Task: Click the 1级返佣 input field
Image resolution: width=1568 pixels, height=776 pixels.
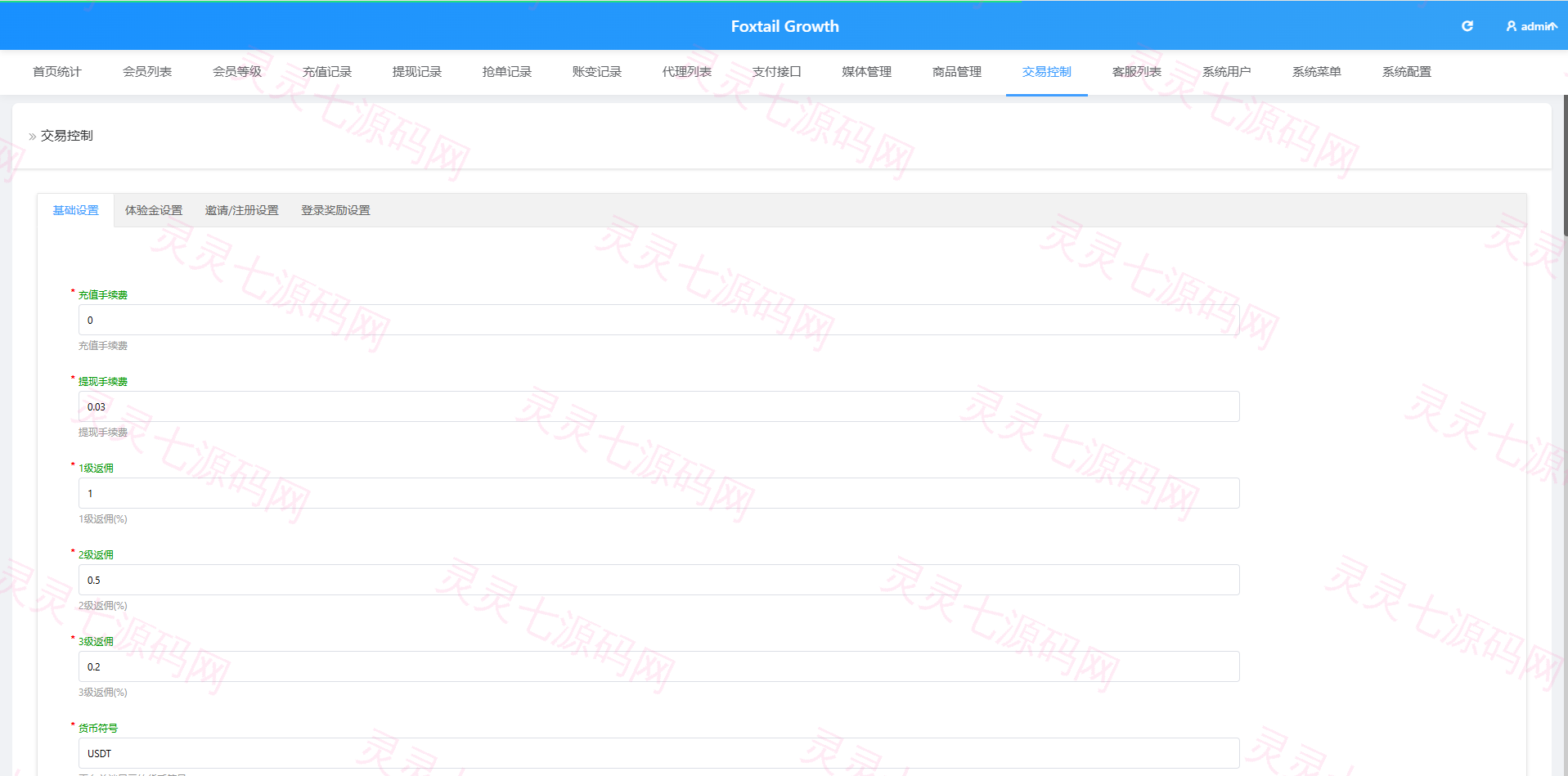Action: (659, 493)
